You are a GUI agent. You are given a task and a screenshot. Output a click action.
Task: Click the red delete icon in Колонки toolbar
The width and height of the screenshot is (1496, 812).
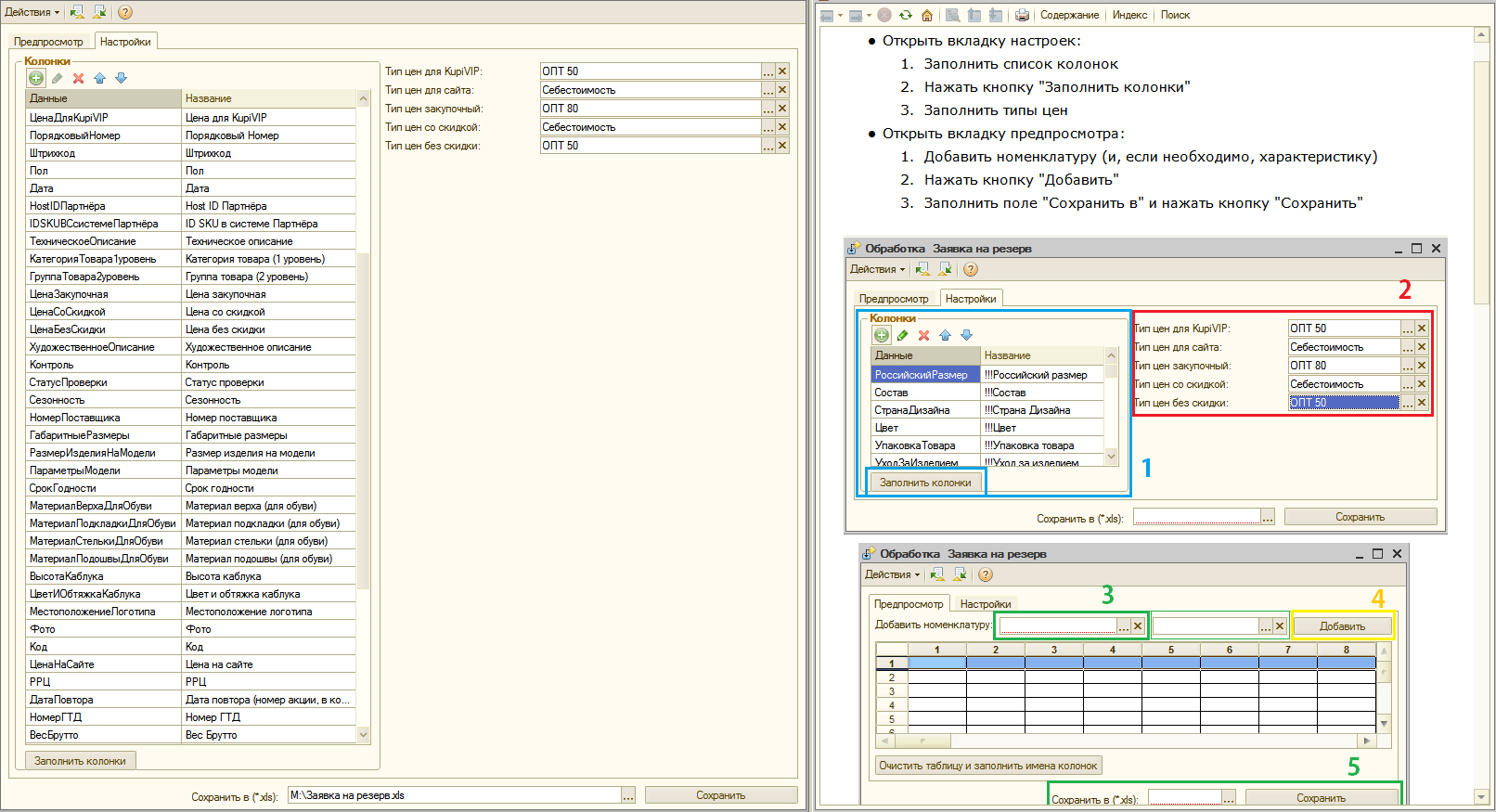tap(78, 79)
